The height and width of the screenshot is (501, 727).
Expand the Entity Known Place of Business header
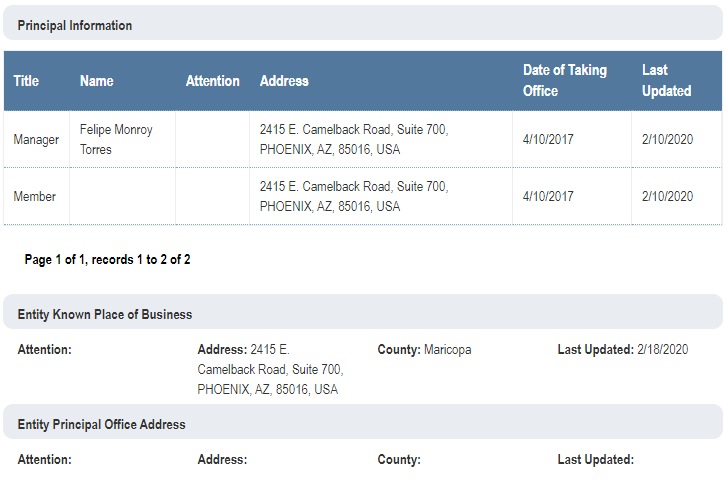(105, 314)
